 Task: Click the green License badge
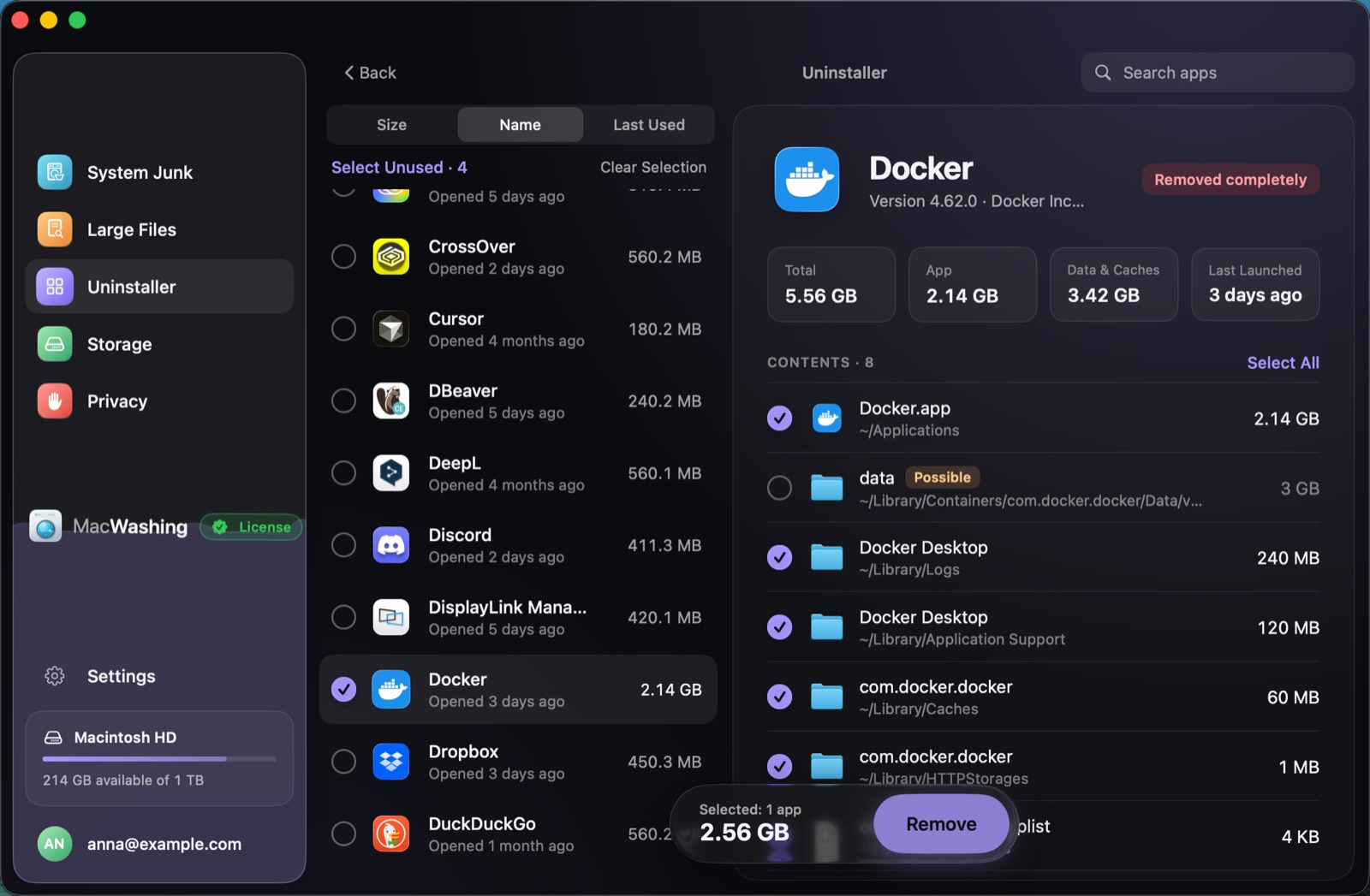pyautogui.click(x=251, y=527)
